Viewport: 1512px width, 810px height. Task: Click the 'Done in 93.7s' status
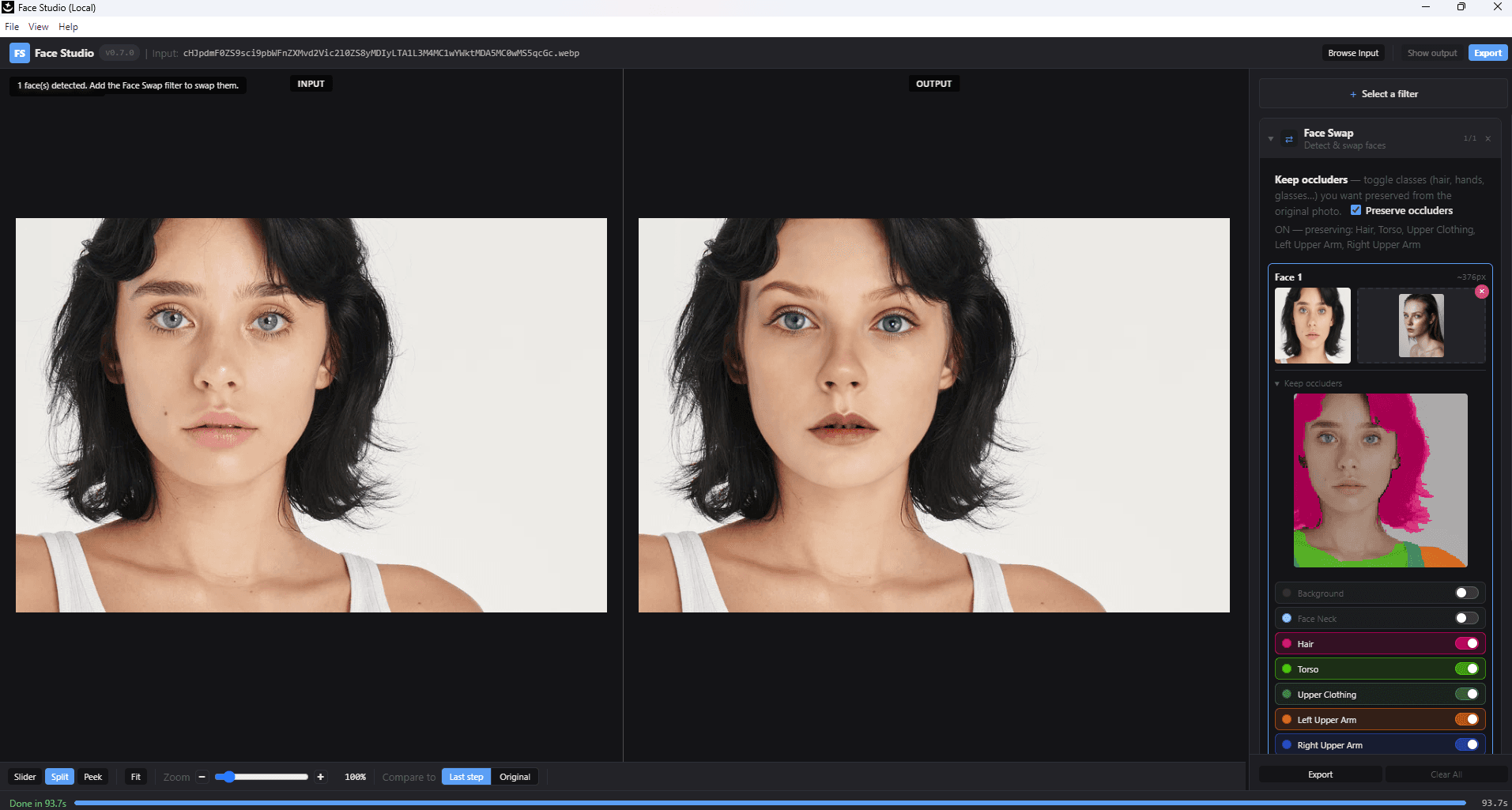click(x=38, y=803)
